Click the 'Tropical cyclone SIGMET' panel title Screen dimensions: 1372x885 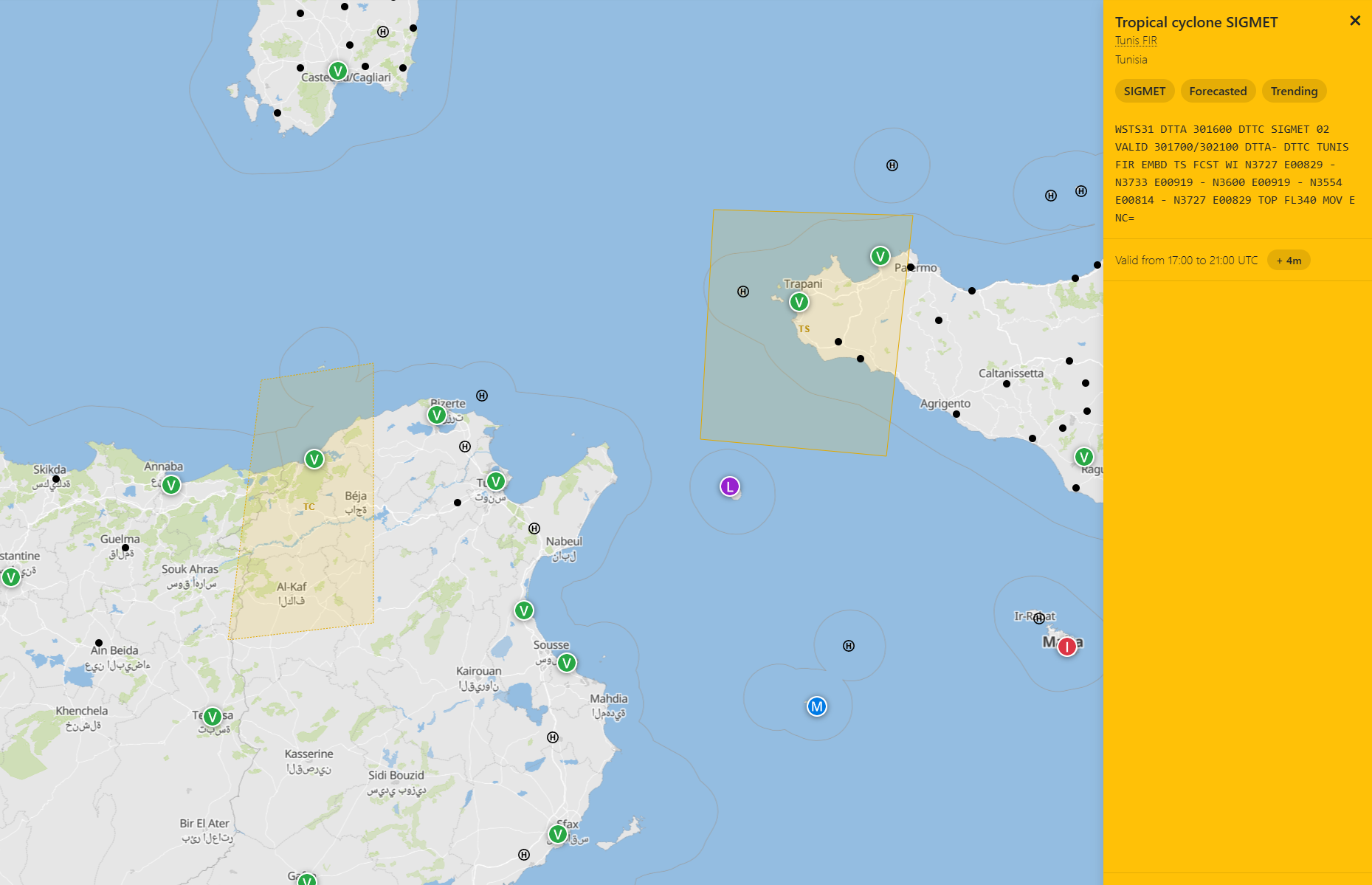point(1196,22)
